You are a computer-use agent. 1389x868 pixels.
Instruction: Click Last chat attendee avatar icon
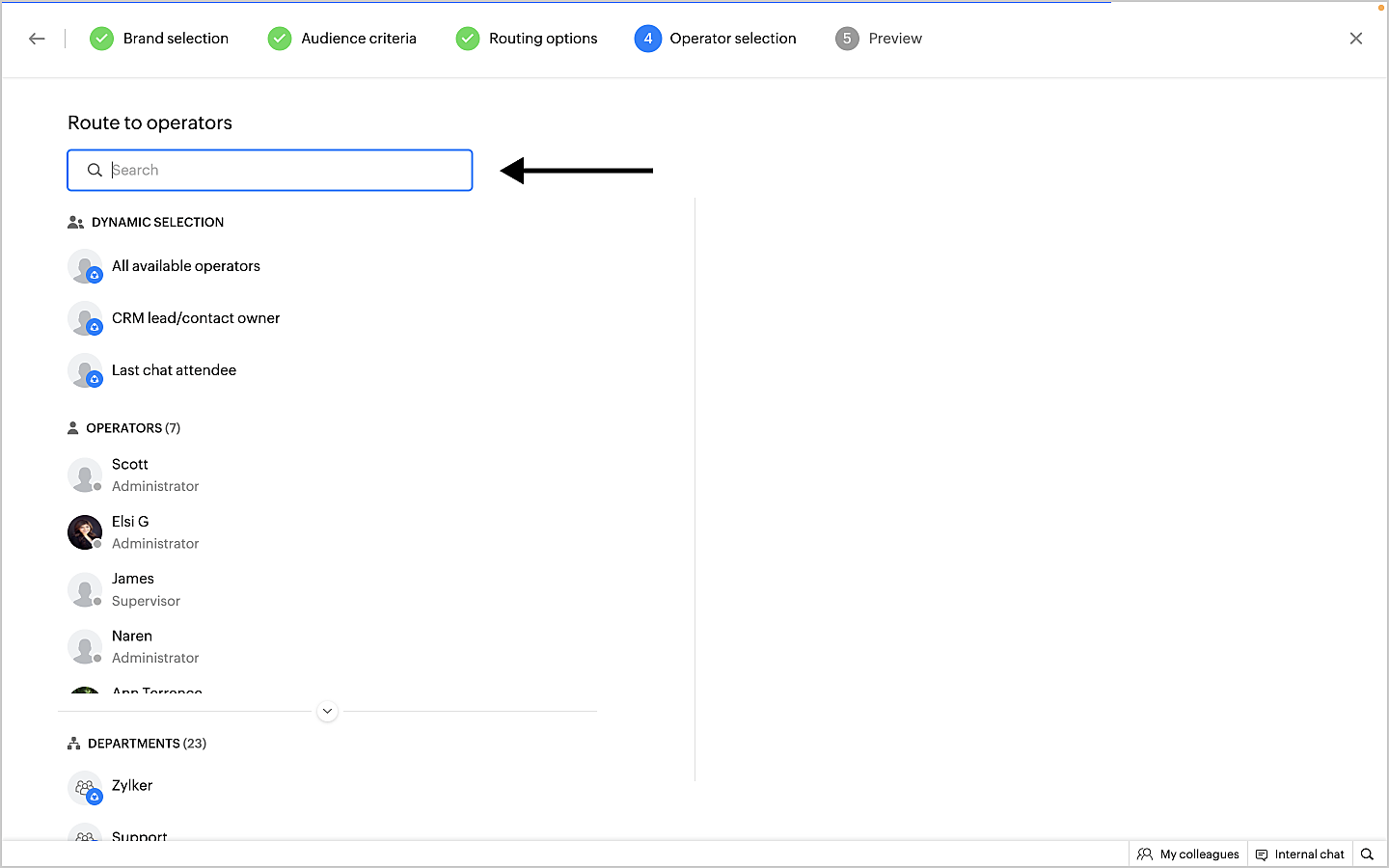pos(85,370)
